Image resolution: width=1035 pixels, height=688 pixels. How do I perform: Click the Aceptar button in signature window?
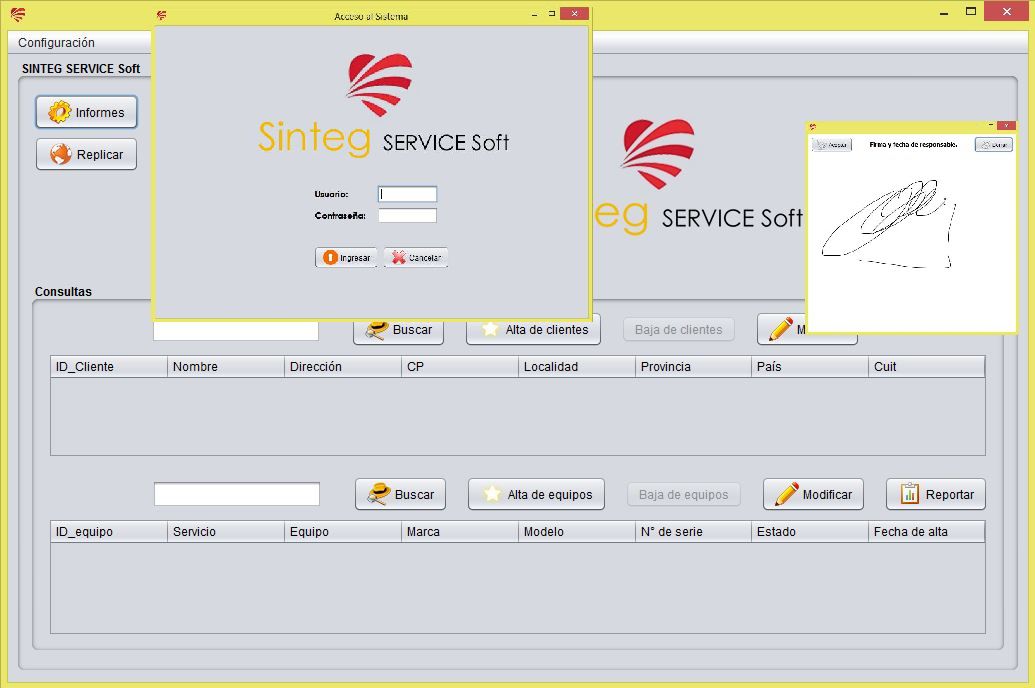[x=832, y=145]
